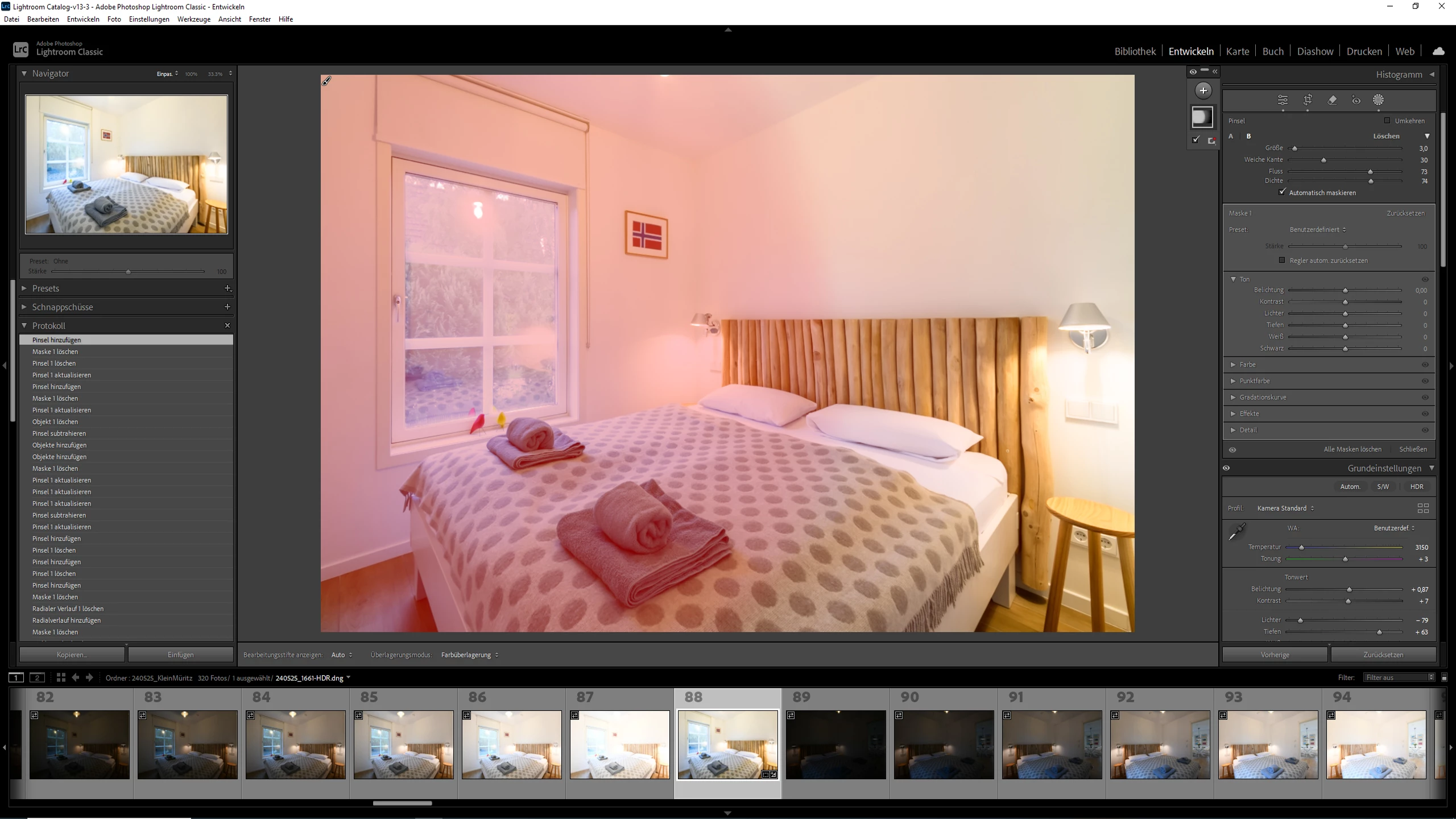The width and height of the screenshot is (1456, 819).
Task: Select the Crop and rotate tool
Action: 1308,100
